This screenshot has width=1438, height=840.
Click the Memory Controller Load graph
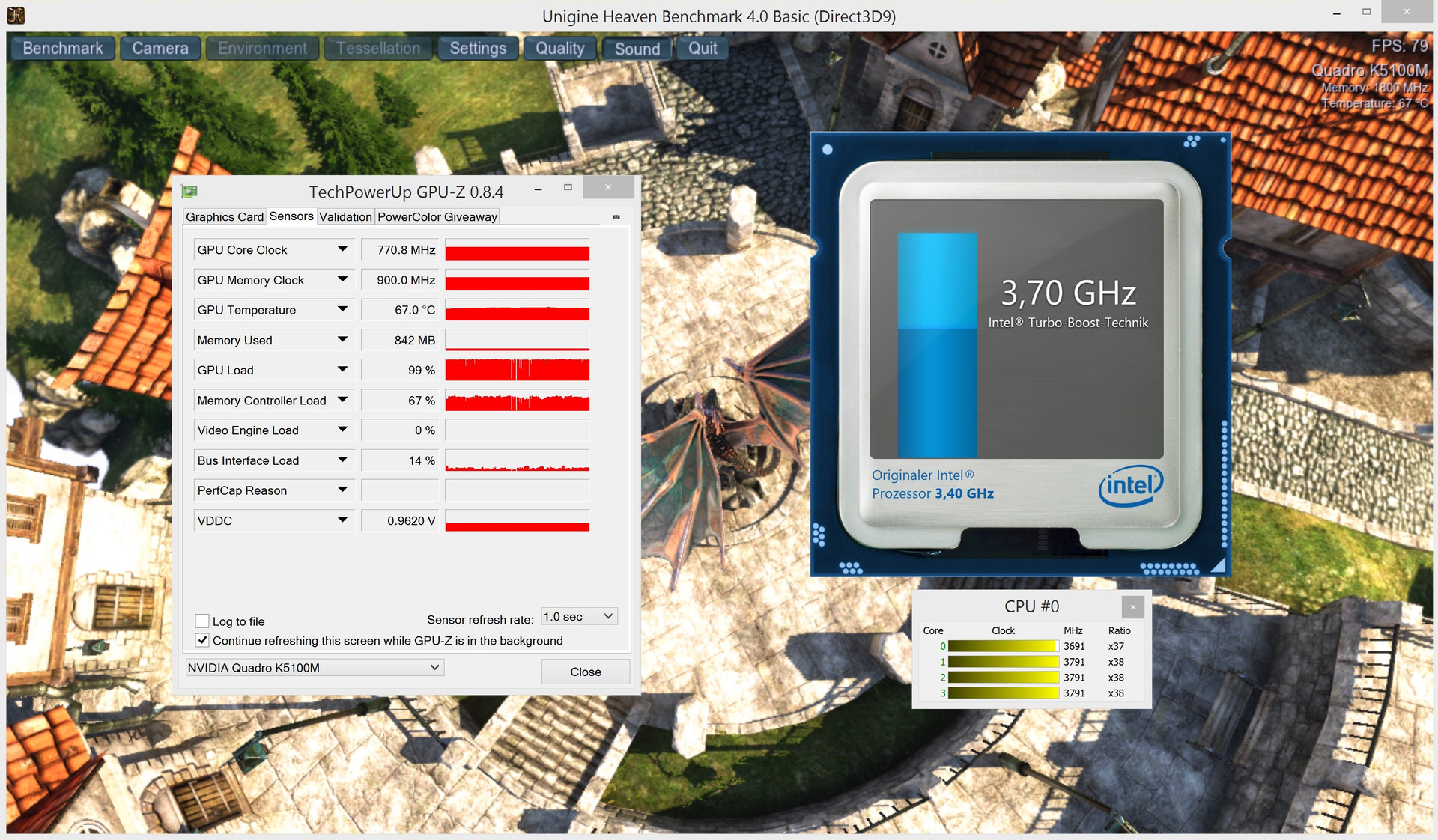click(x=518, y=400)
